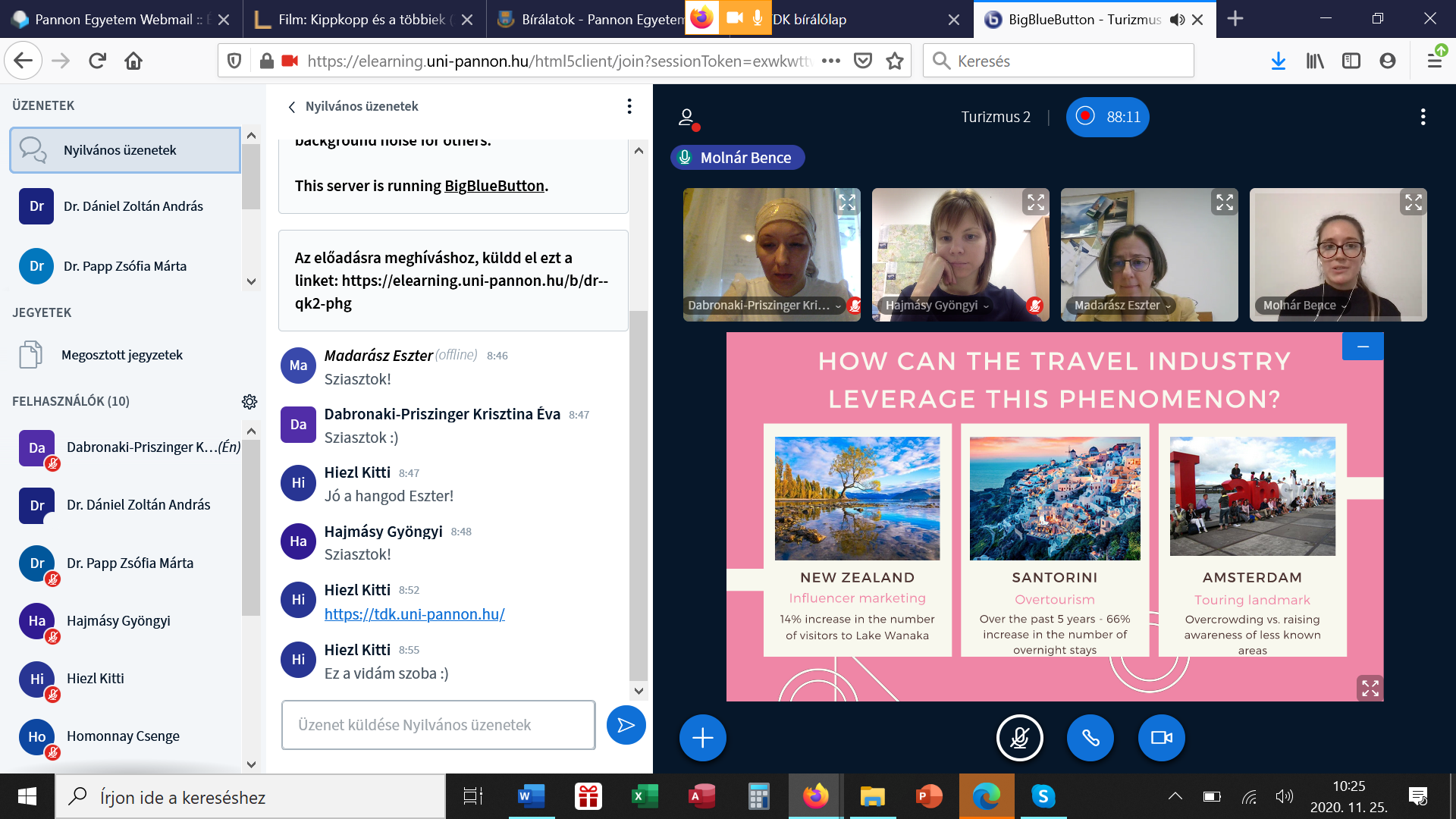This screenshot has height=819, width=1456.
Task: Open the BigBlueButton options menu
Action: [1423, 117]
